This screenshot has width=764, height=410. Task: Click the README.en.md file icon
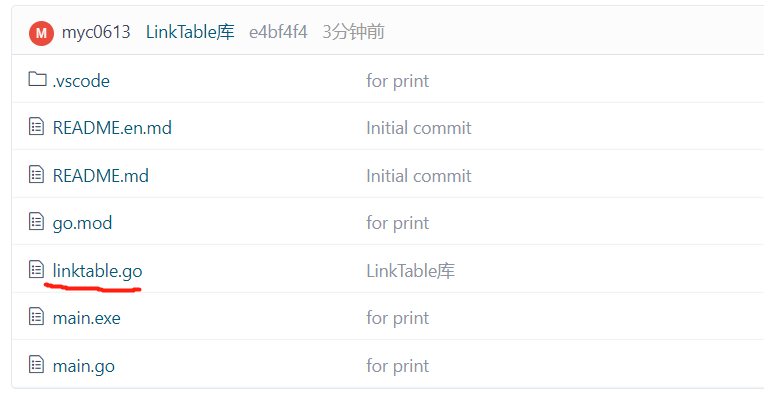coord(37,128)
